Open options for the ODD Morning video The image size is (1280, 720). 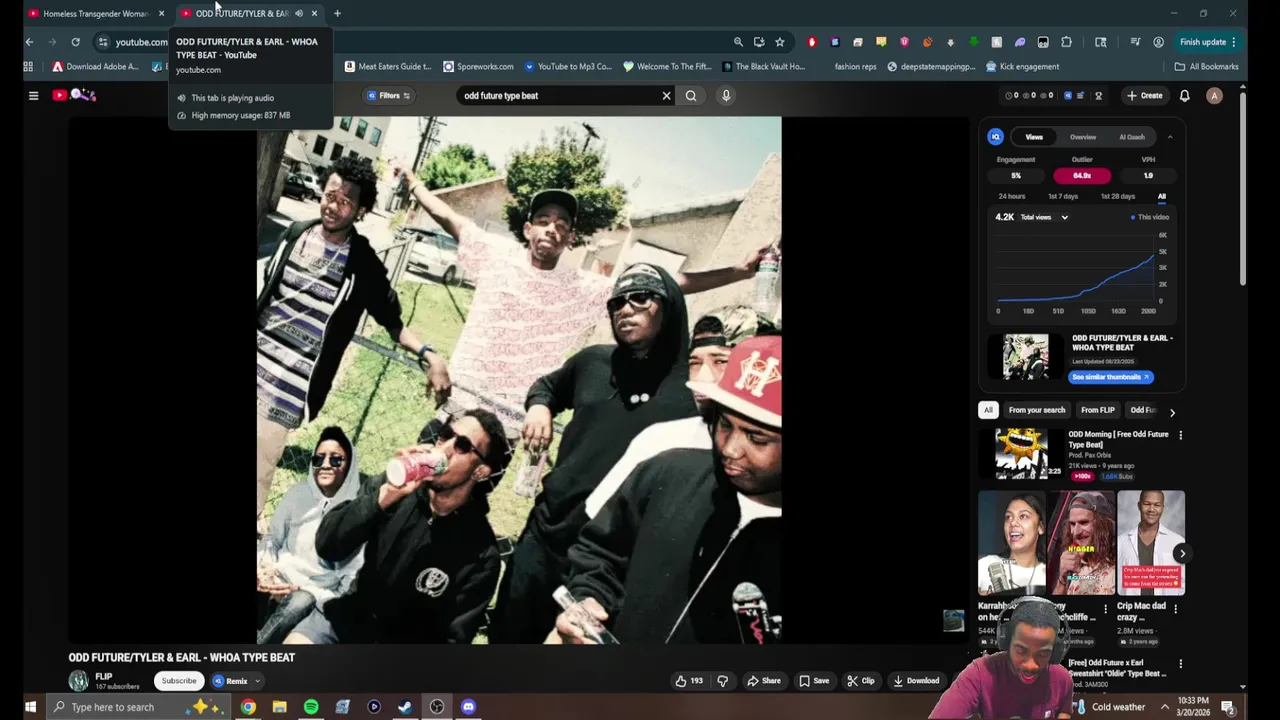(1180, 435)
